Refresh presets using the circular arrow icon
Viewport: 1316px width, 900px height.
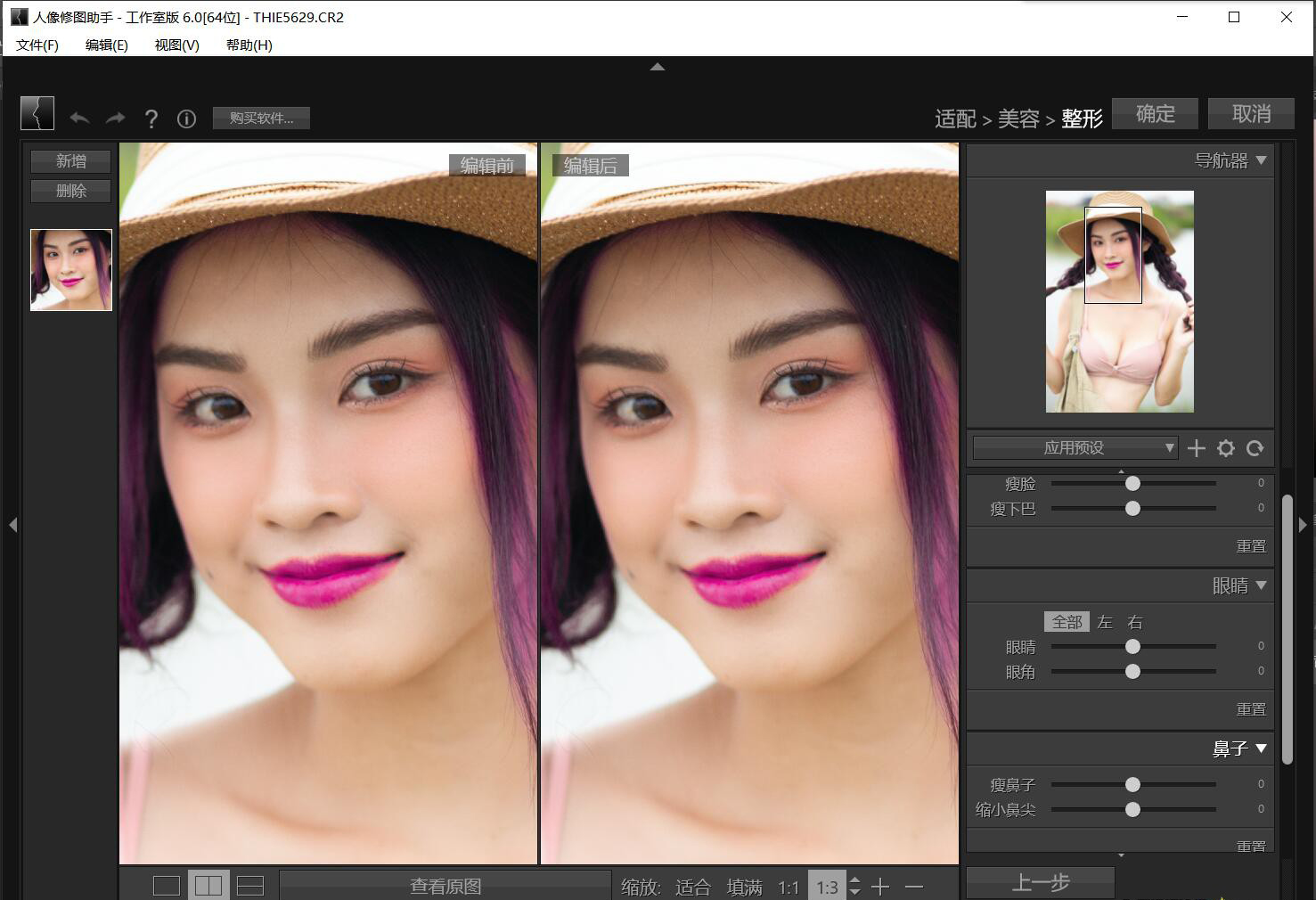[1255, 448]
